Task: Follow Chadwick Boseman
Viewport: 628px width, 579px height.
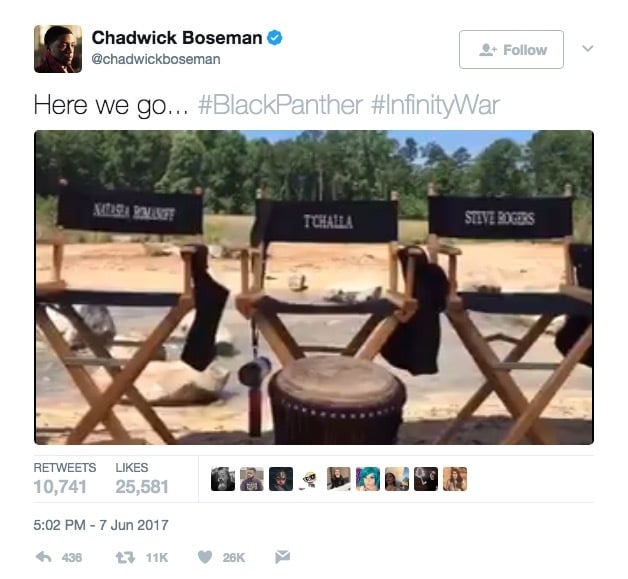Action: [511, 50]
